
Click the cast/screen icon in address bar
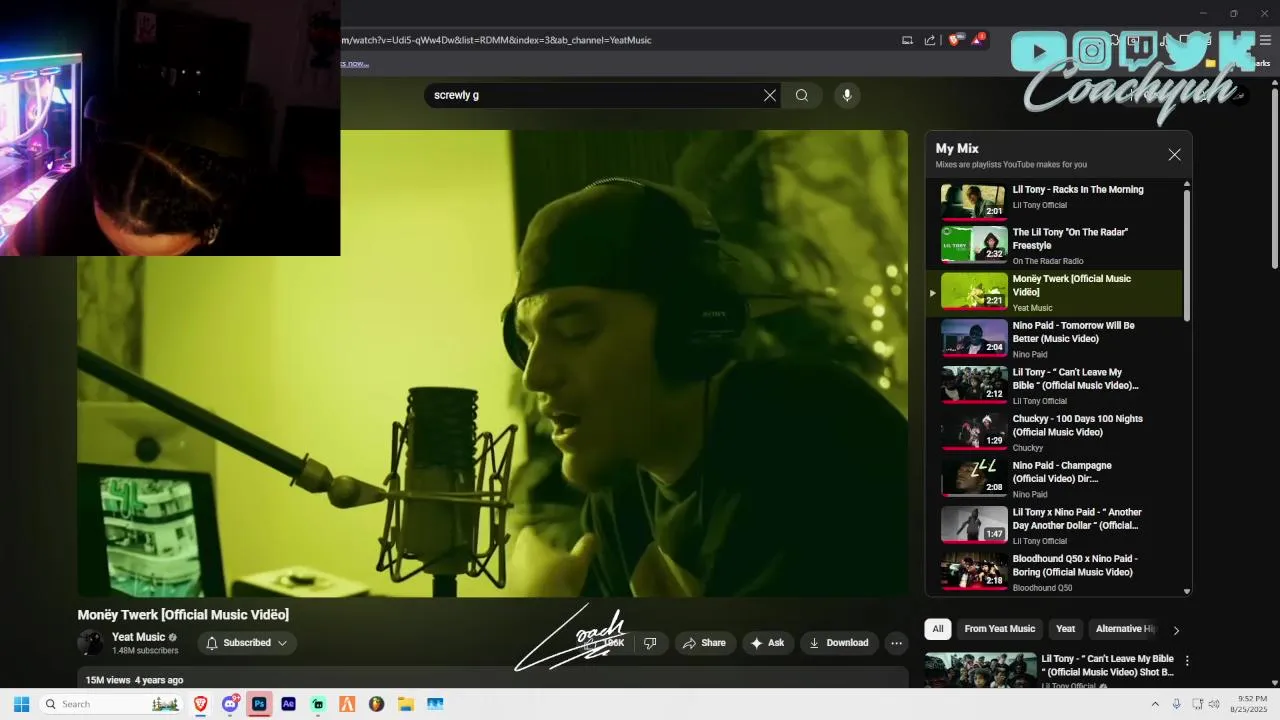click(x=907, y=40)
